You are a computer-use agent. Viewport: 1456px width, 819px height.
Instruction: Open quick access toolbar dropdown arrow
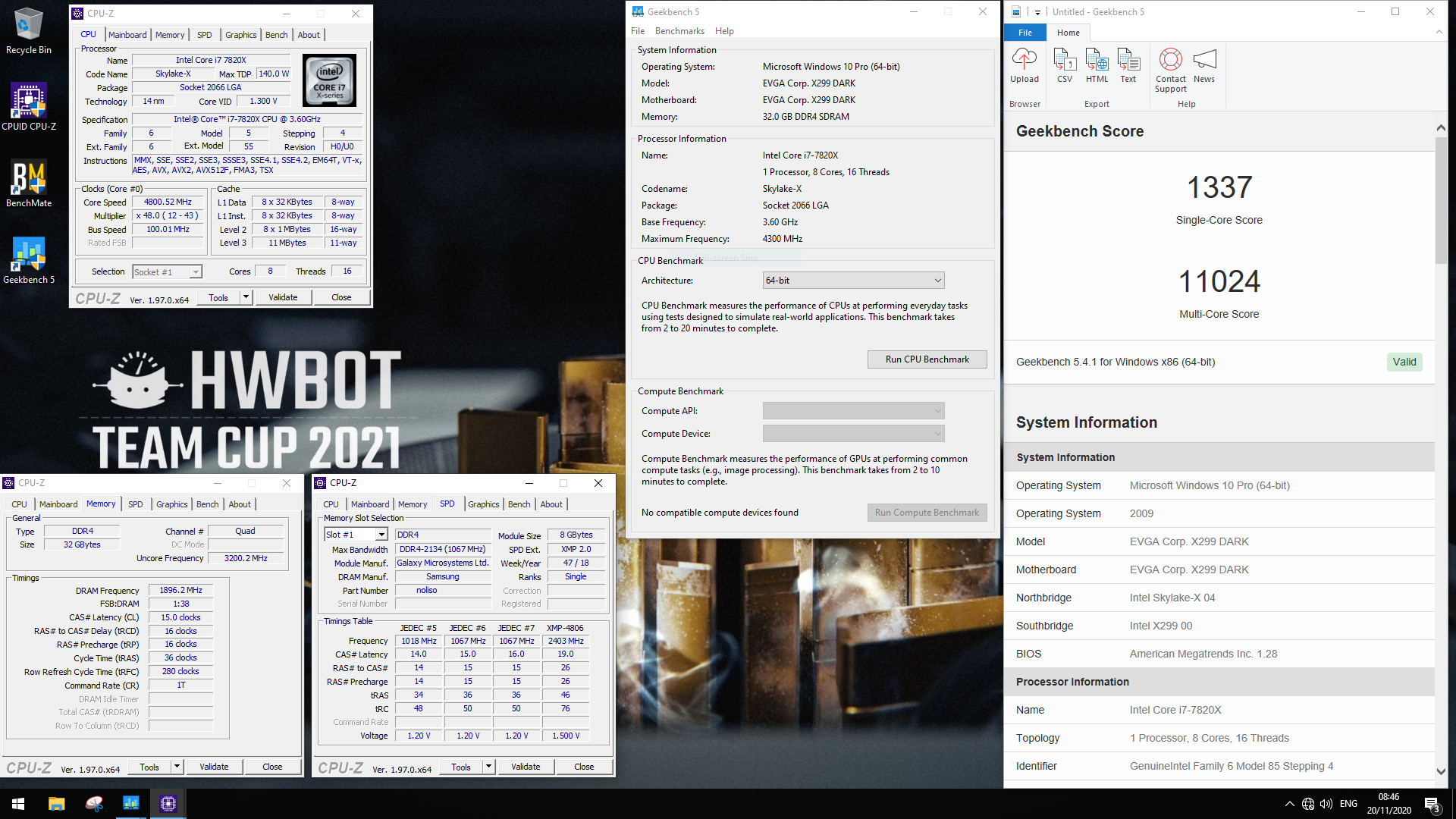pyautogui.click(x=1037, y=12)
